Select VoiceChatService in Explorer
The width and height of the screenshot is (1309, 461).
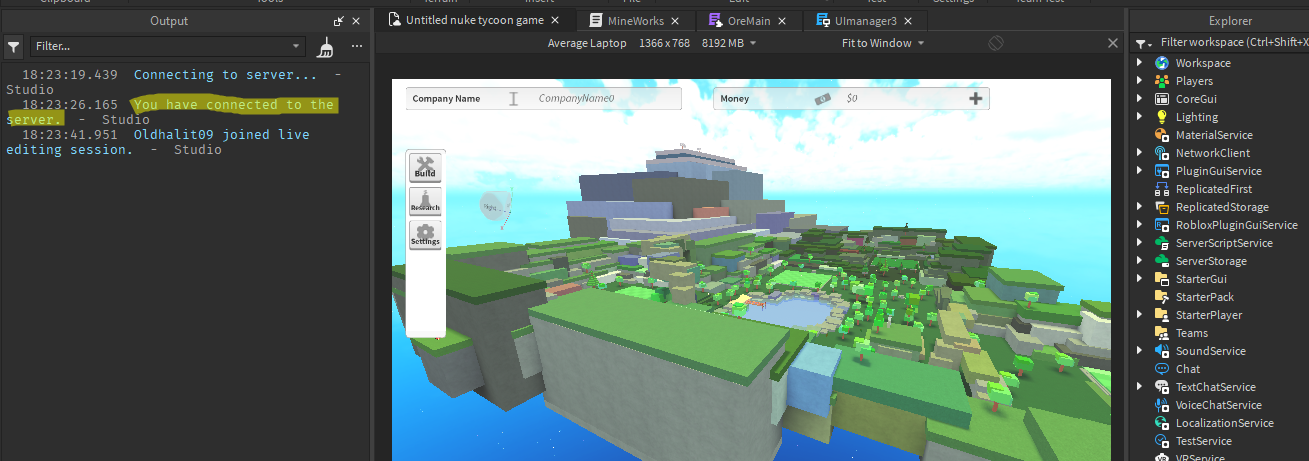click(1218, 405)
